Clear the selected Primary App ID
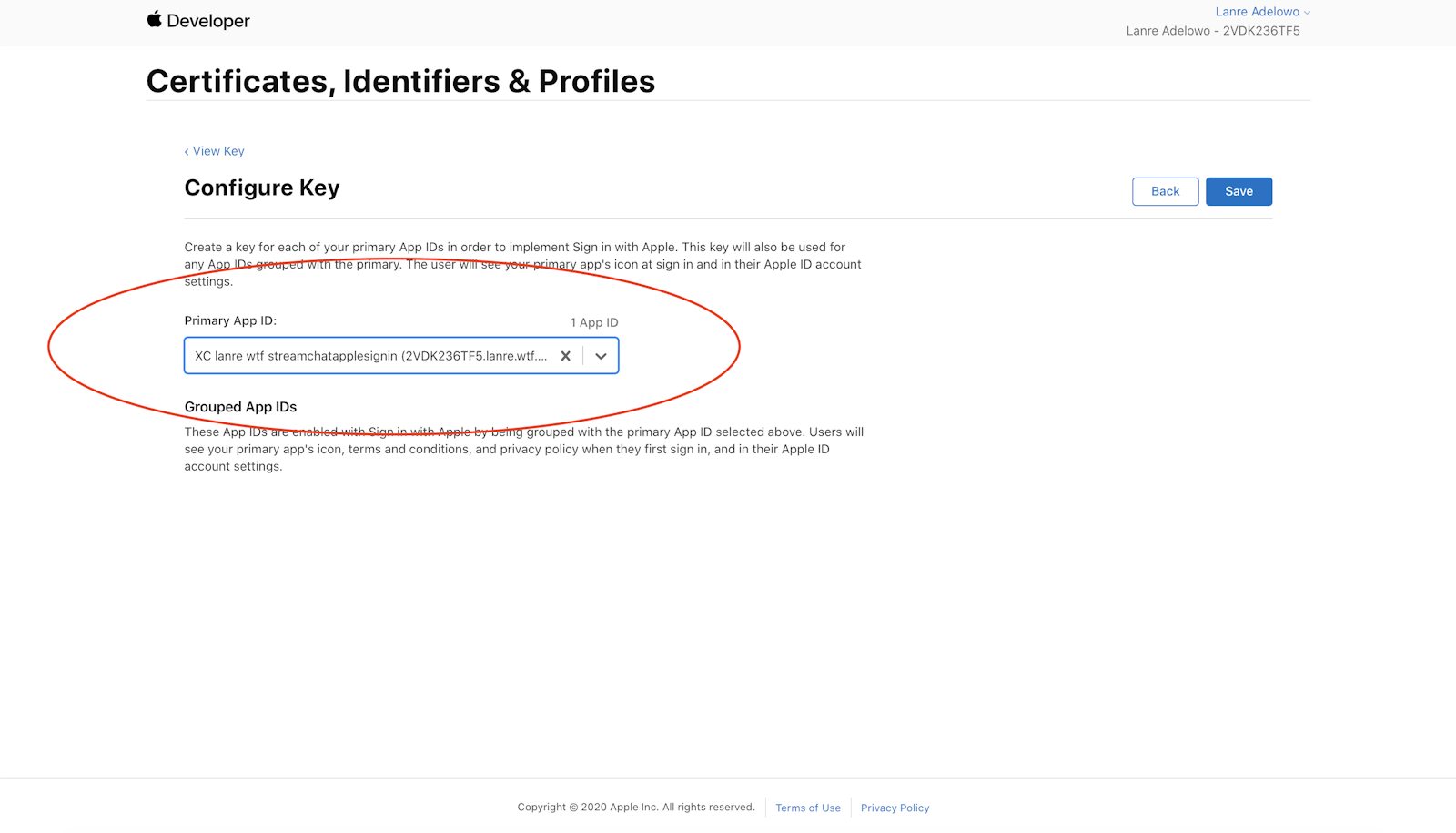This screenshot has width=1456, height=833. pyautogui.click(x=565, y=356)
